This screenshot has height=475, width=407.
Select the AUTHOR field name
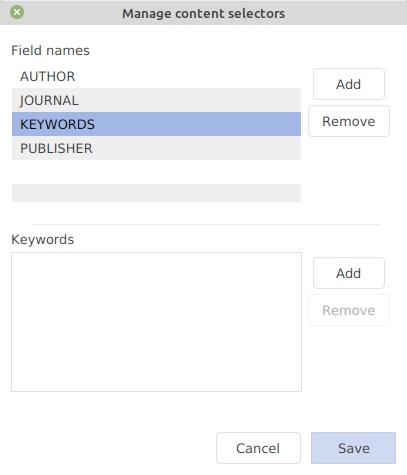click(156, 76)
